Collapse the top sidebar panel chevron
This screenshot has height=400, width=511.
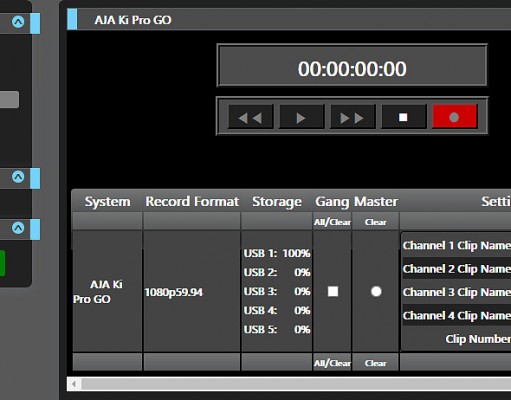[18, 22]
